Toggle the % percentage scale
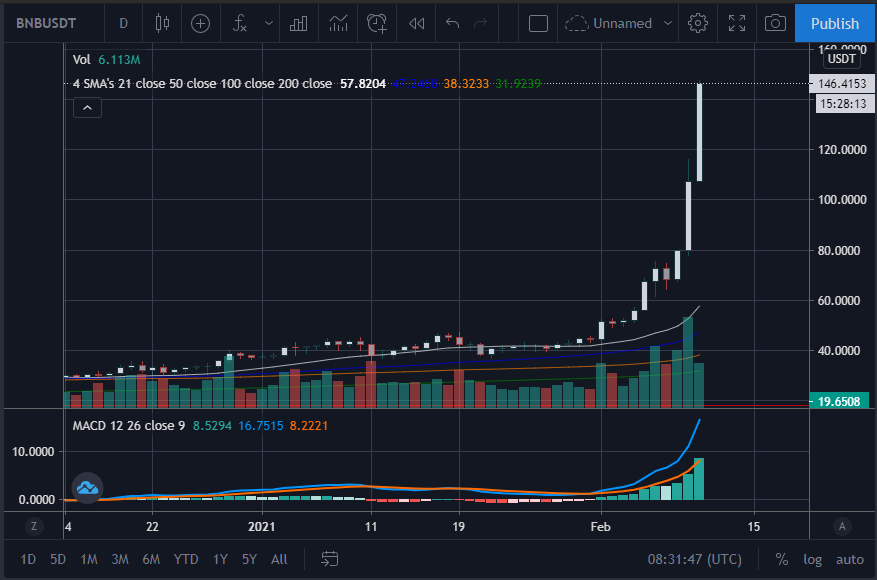Viewport: 877px width, 580px height. 781,559
